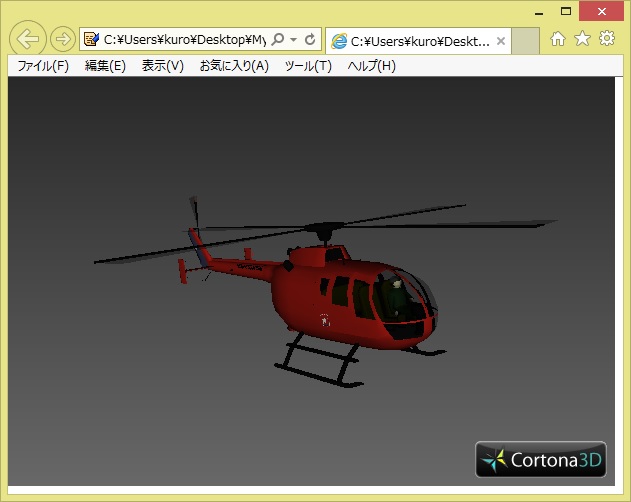Open the 編集(E) menu
Image resolution: width=631 pixels, height=502 pixels.
coord(105,66)
